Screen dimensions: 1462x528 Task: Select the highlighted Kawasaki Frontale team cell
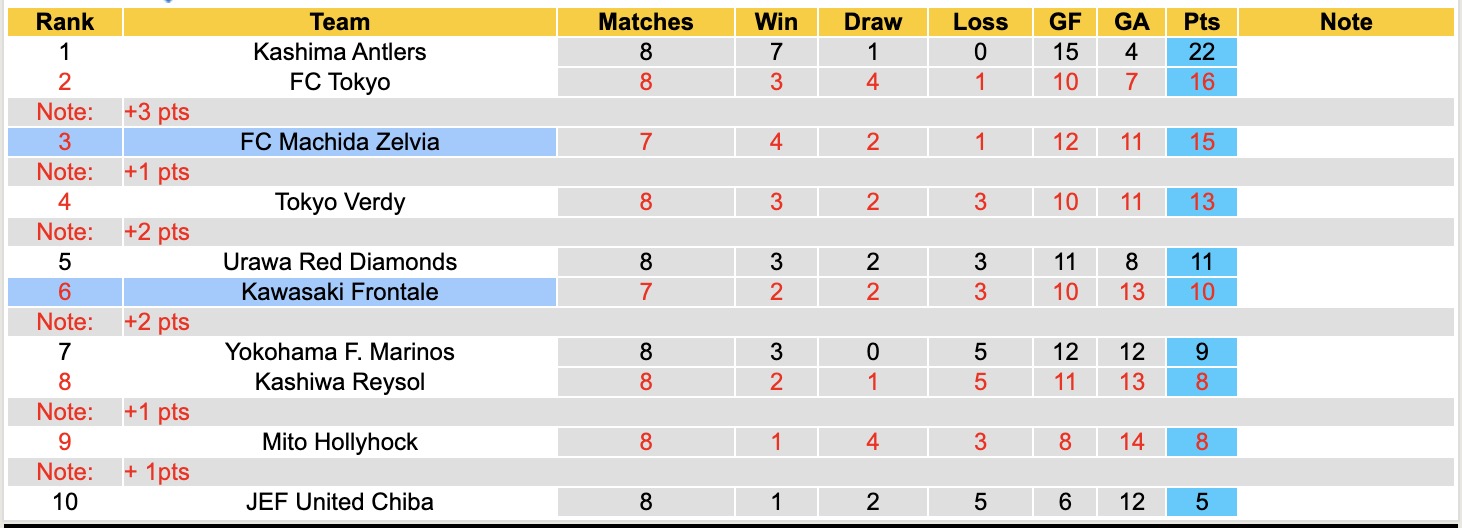coord(339,292)
